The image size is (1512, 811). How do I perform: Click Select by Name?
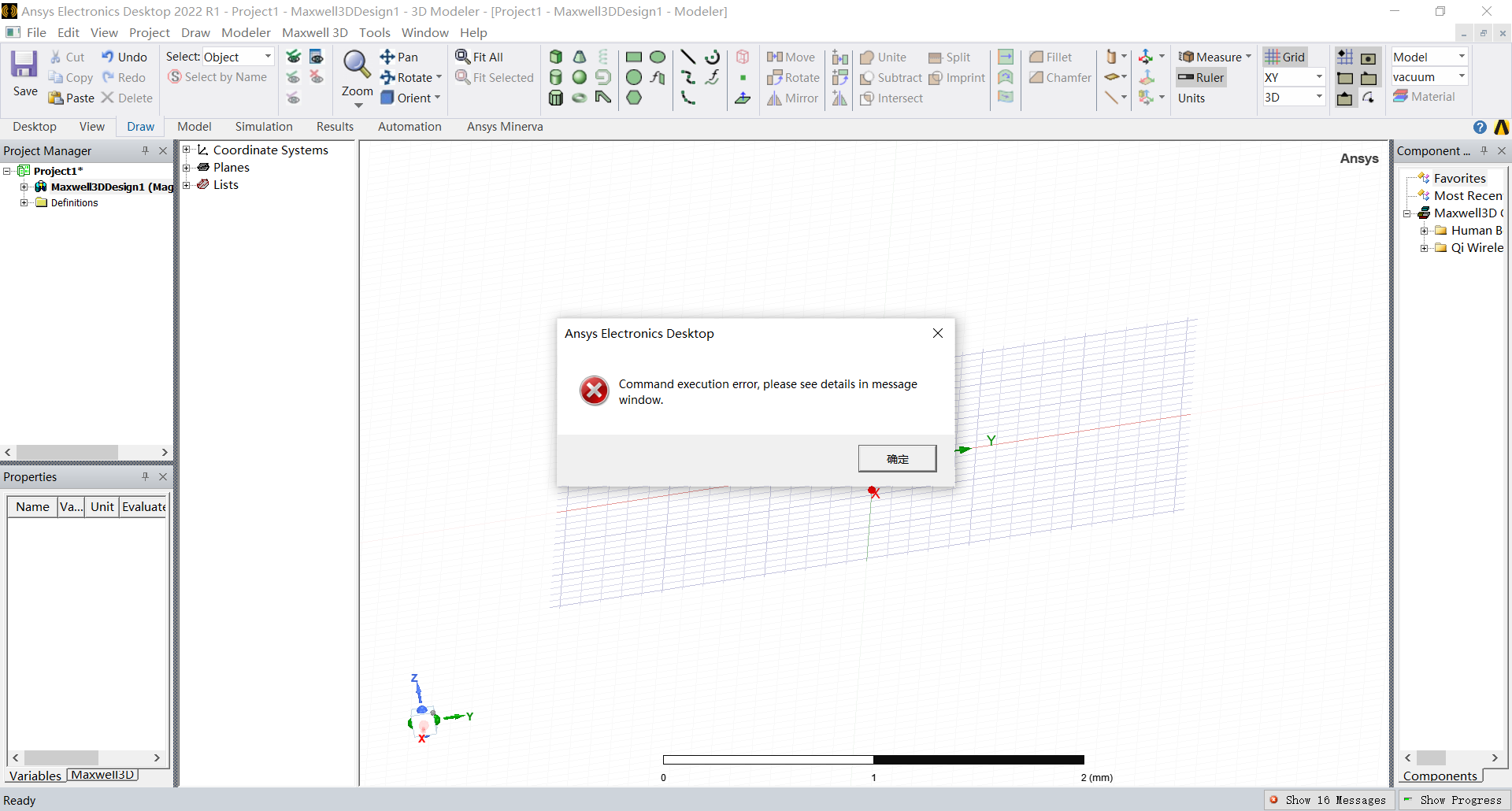coord(217,77)
